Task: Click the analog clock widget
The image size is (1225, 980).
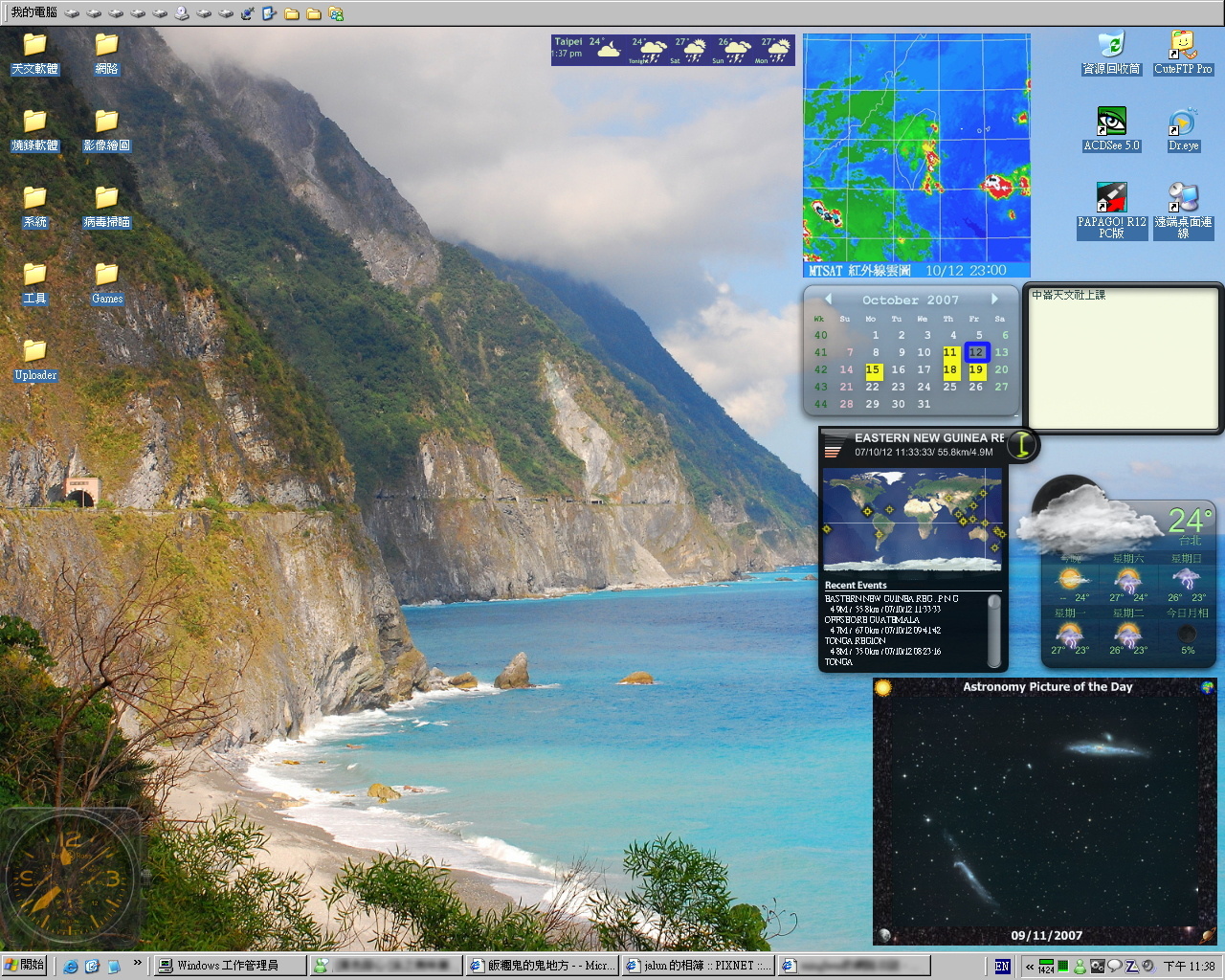Action: (x=69, y=877)
